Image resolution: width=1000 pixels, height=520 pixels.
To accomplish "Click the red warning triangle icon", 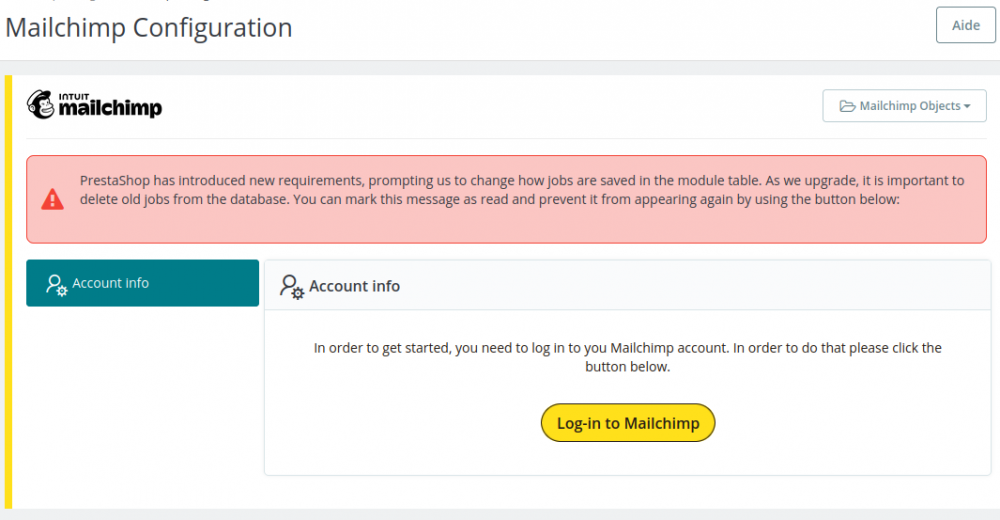I will pos(52,199).
